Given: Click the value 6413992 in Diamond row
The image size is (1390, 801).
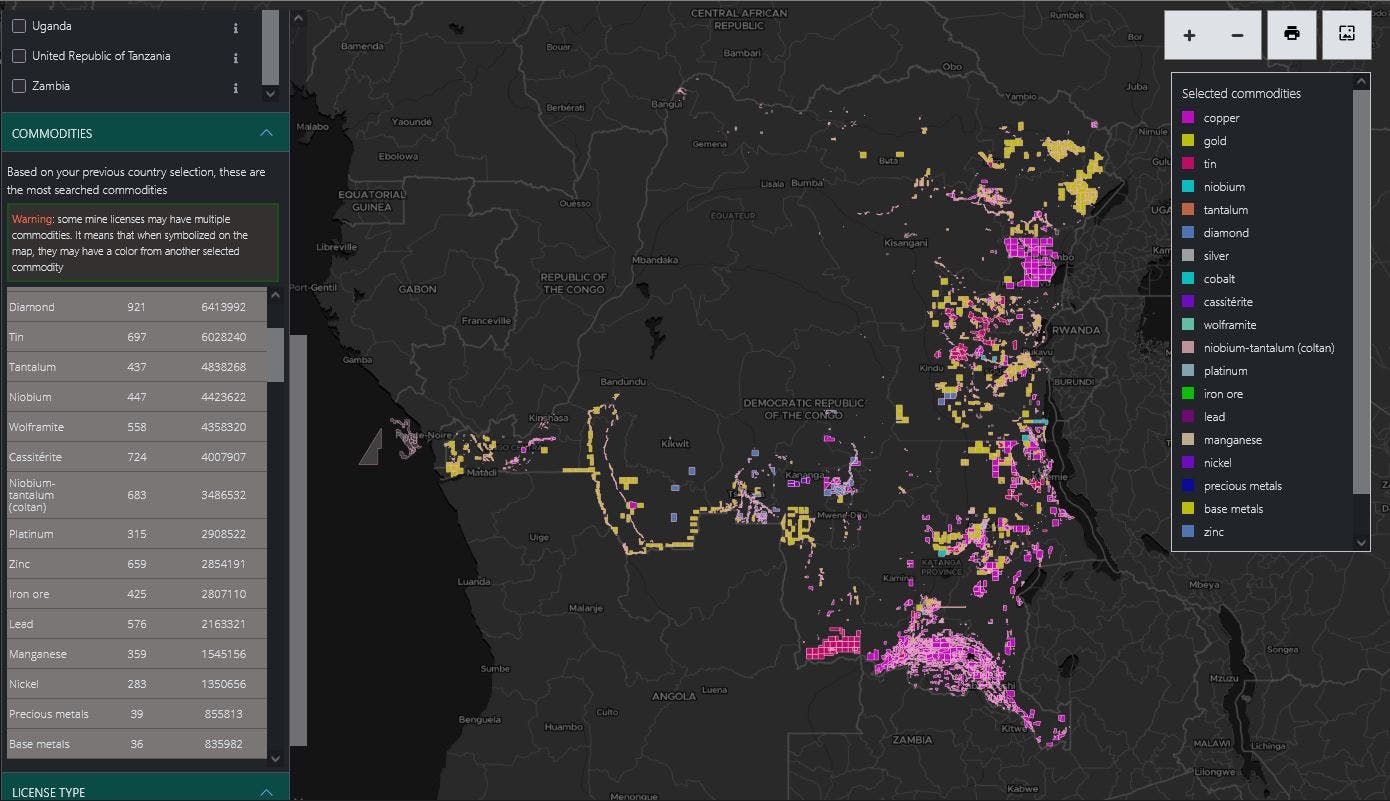Looking at the screenshot, I should pyautogui.click(x=222, y=307).
